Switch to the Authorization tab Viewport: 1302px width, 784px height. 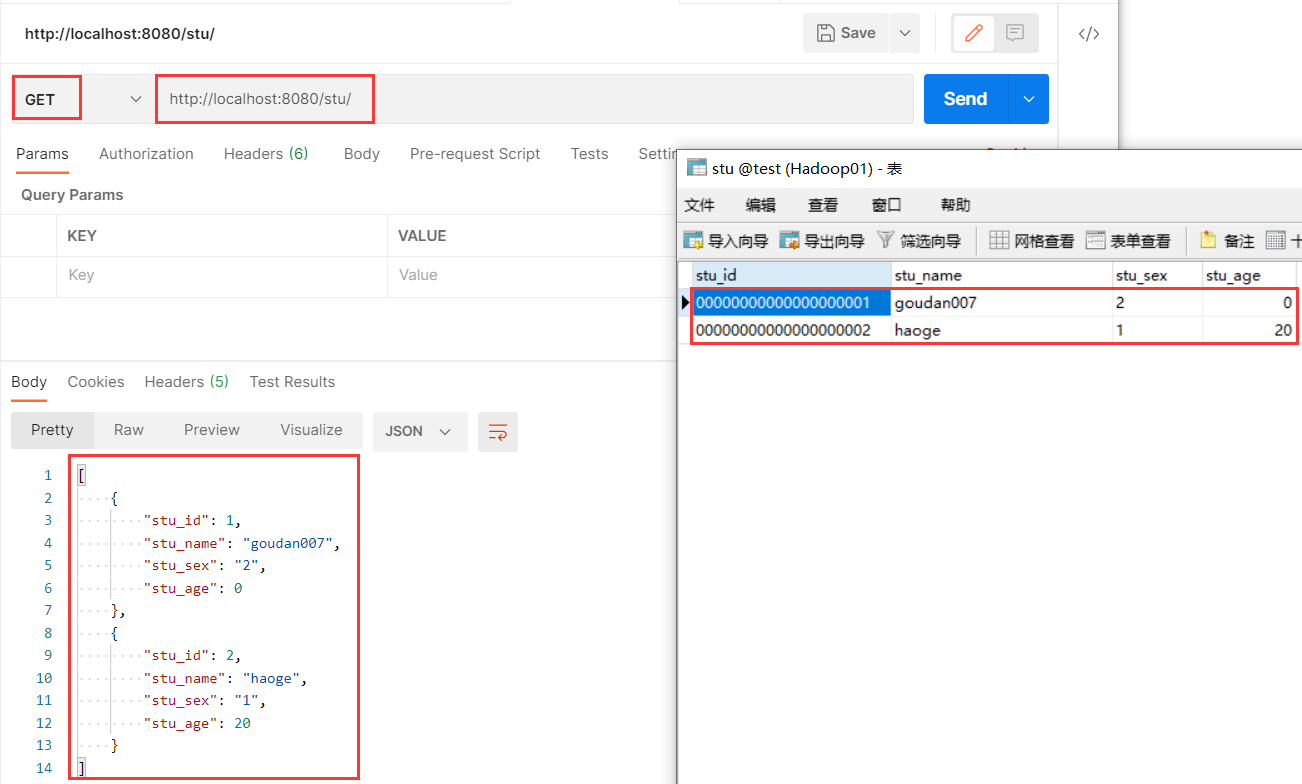(146, 154)
